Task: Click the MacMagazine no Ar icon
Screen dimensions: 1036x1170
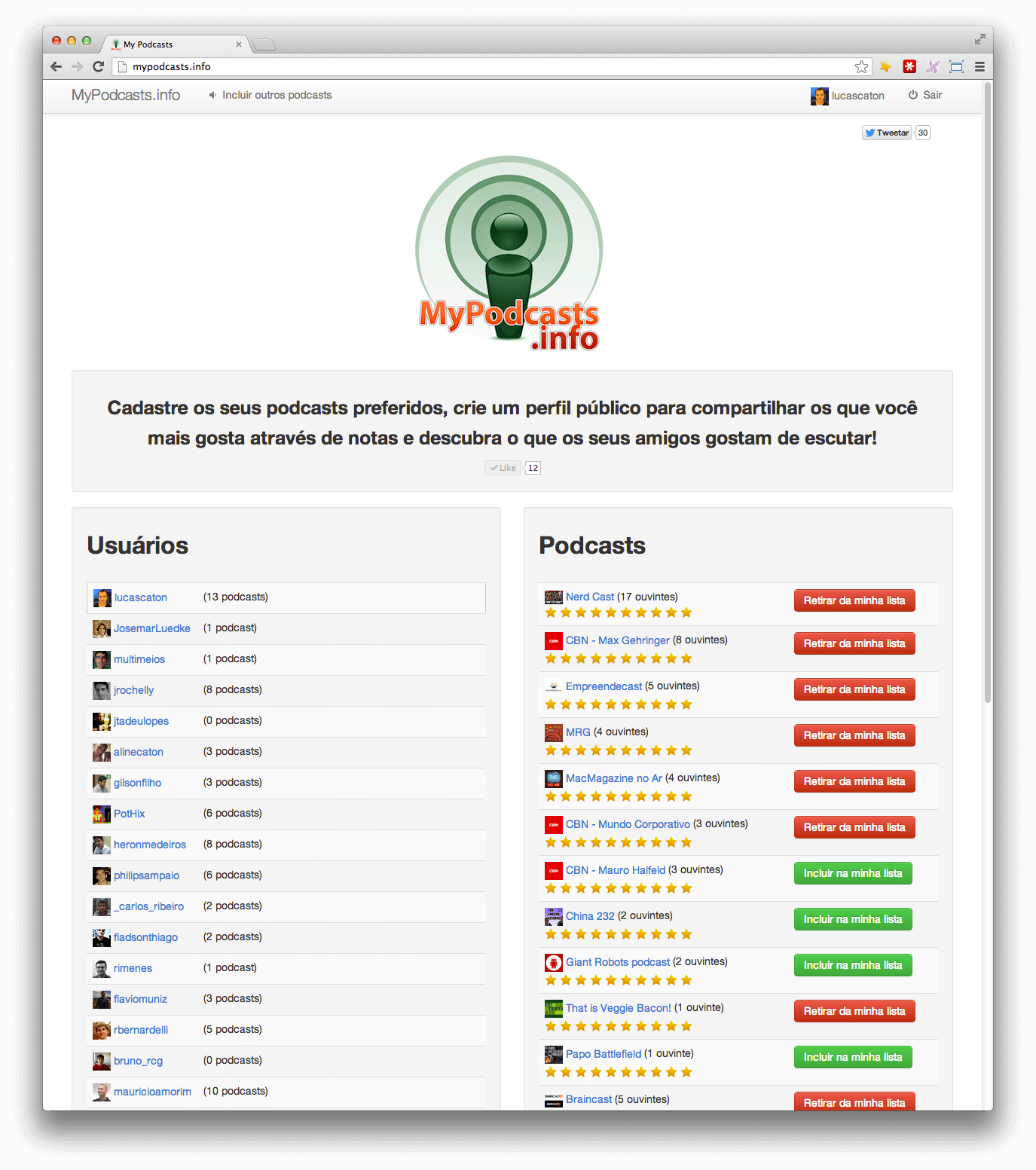Action: 554,779
